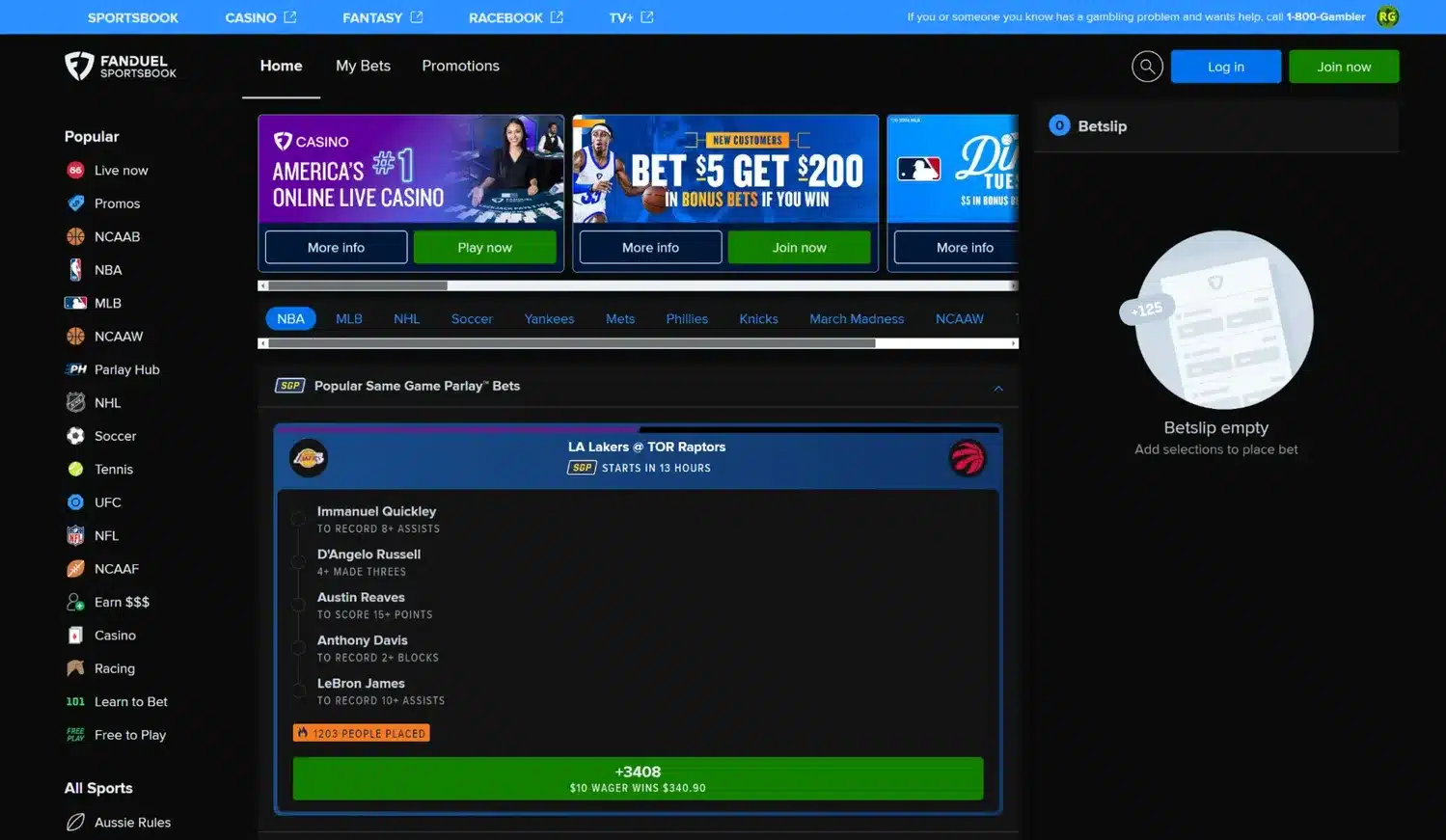Click the NFL shield icon
1446x840 pixels.
tap(75, 536)
